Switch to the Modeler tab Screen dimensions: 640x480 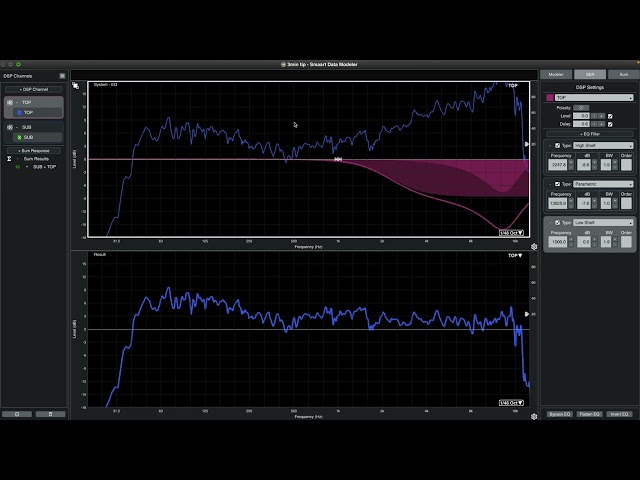556,75
